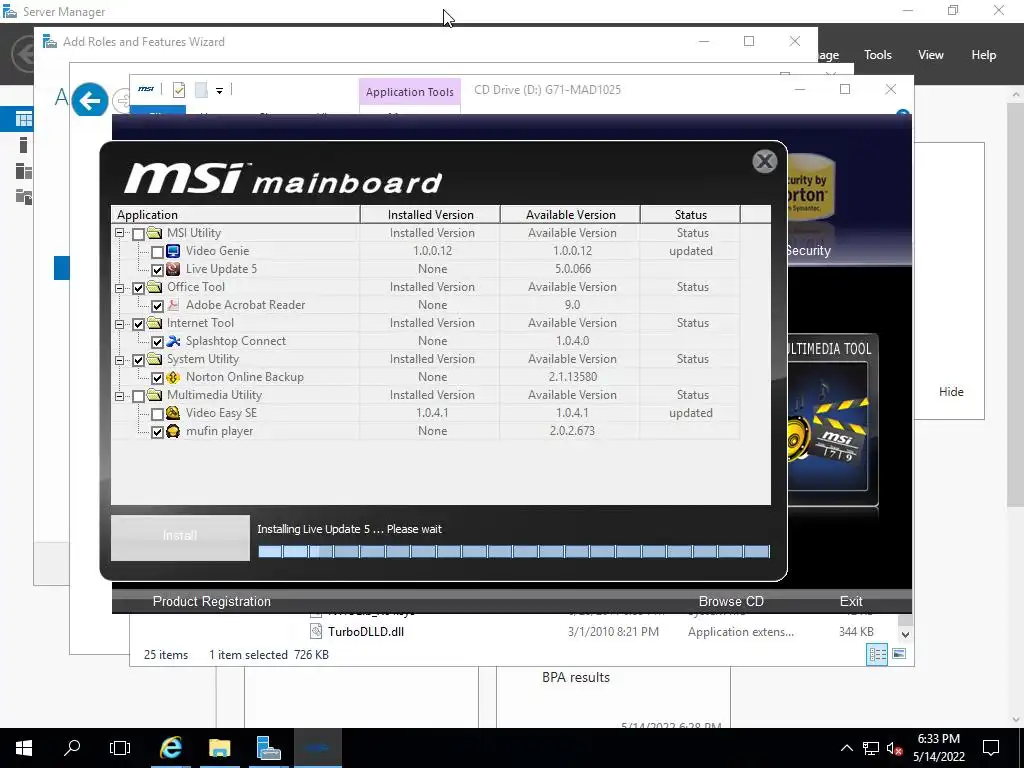
Task: Collapse the Office Tool tree node
Action: (x=120, y=288)
